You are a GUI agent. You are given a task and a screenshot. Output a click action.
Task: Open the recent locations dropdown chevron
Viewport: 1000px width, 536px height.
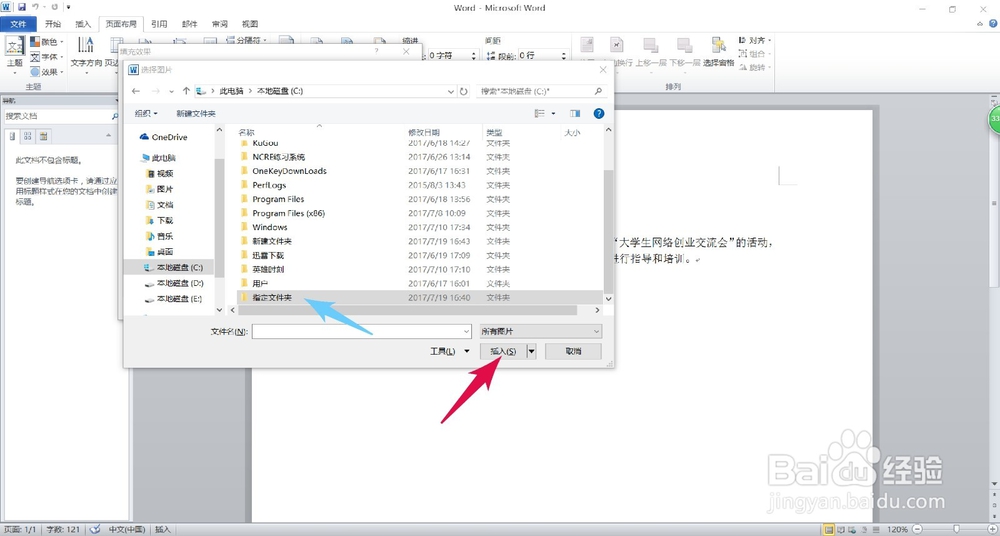(172, 92)
